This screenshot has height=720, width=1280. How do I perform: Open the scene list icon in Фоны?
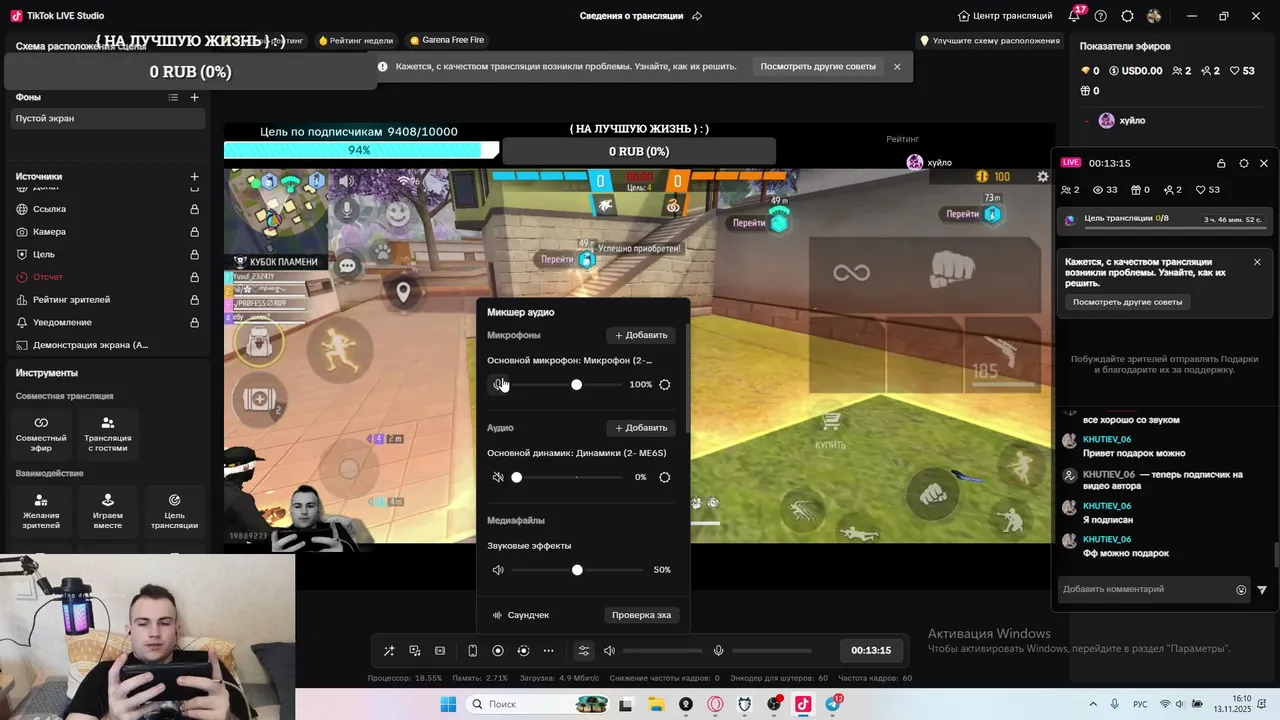click(x=173, y=97)
